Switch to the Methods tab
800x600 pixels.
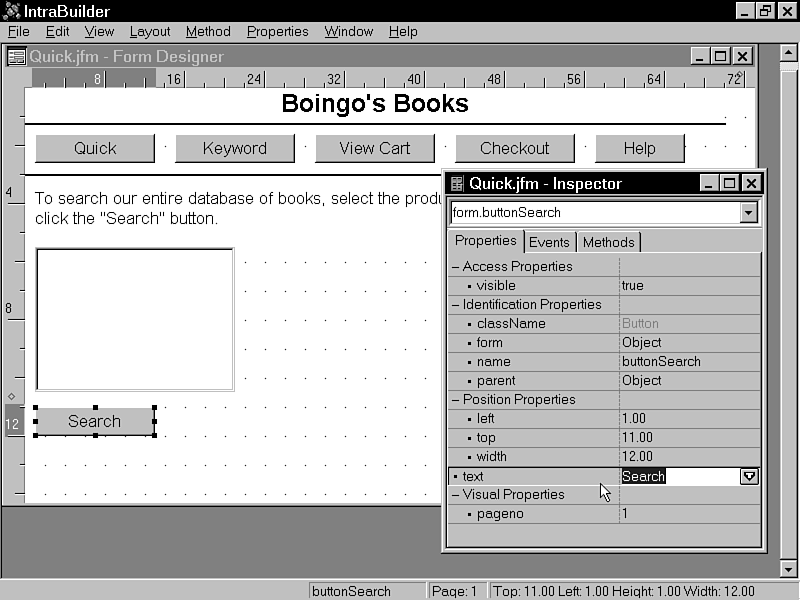tap(608, 242)
